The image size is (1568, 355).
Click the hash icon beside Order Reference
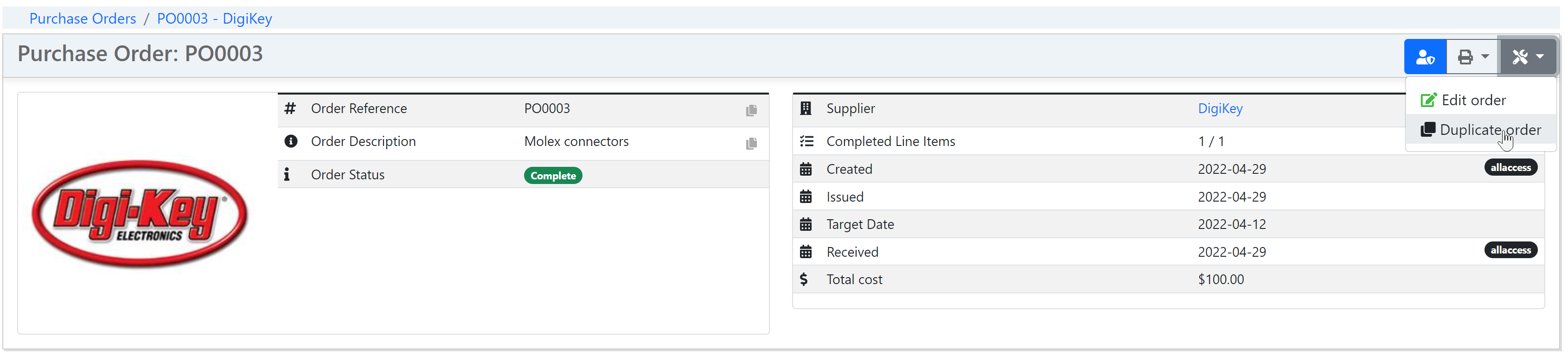(x=290, y=109)
